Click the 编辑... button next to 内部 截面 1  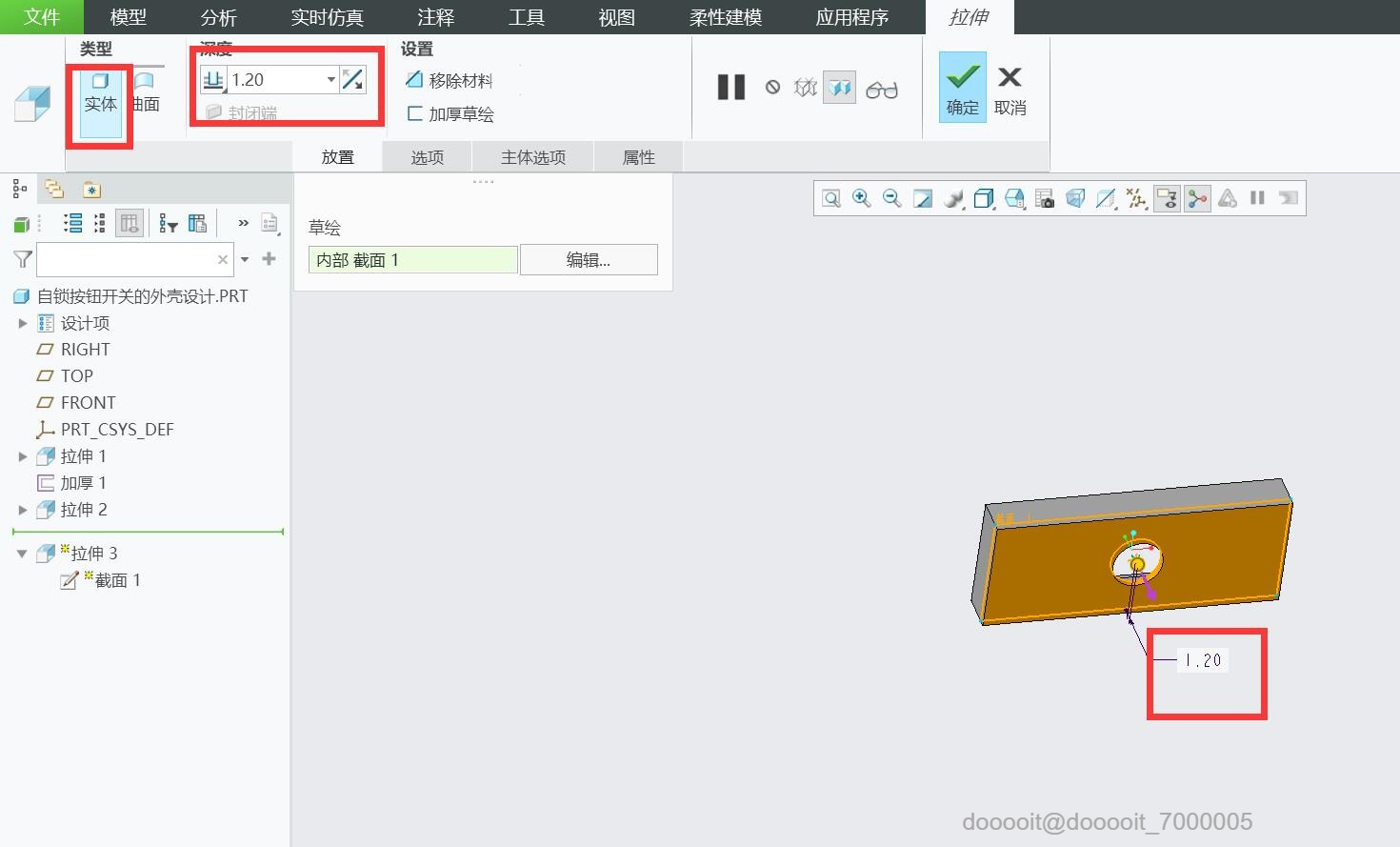tap(589, 259)
